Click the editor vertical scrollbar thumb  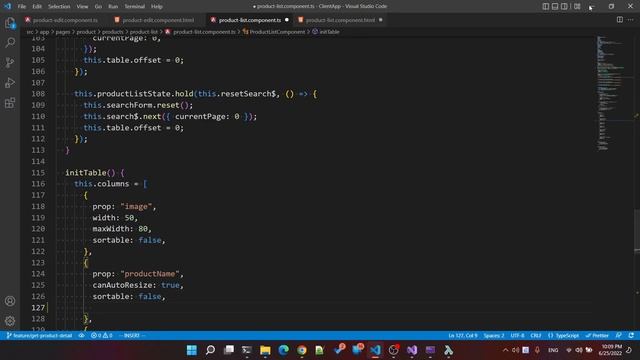click(637, 231)
